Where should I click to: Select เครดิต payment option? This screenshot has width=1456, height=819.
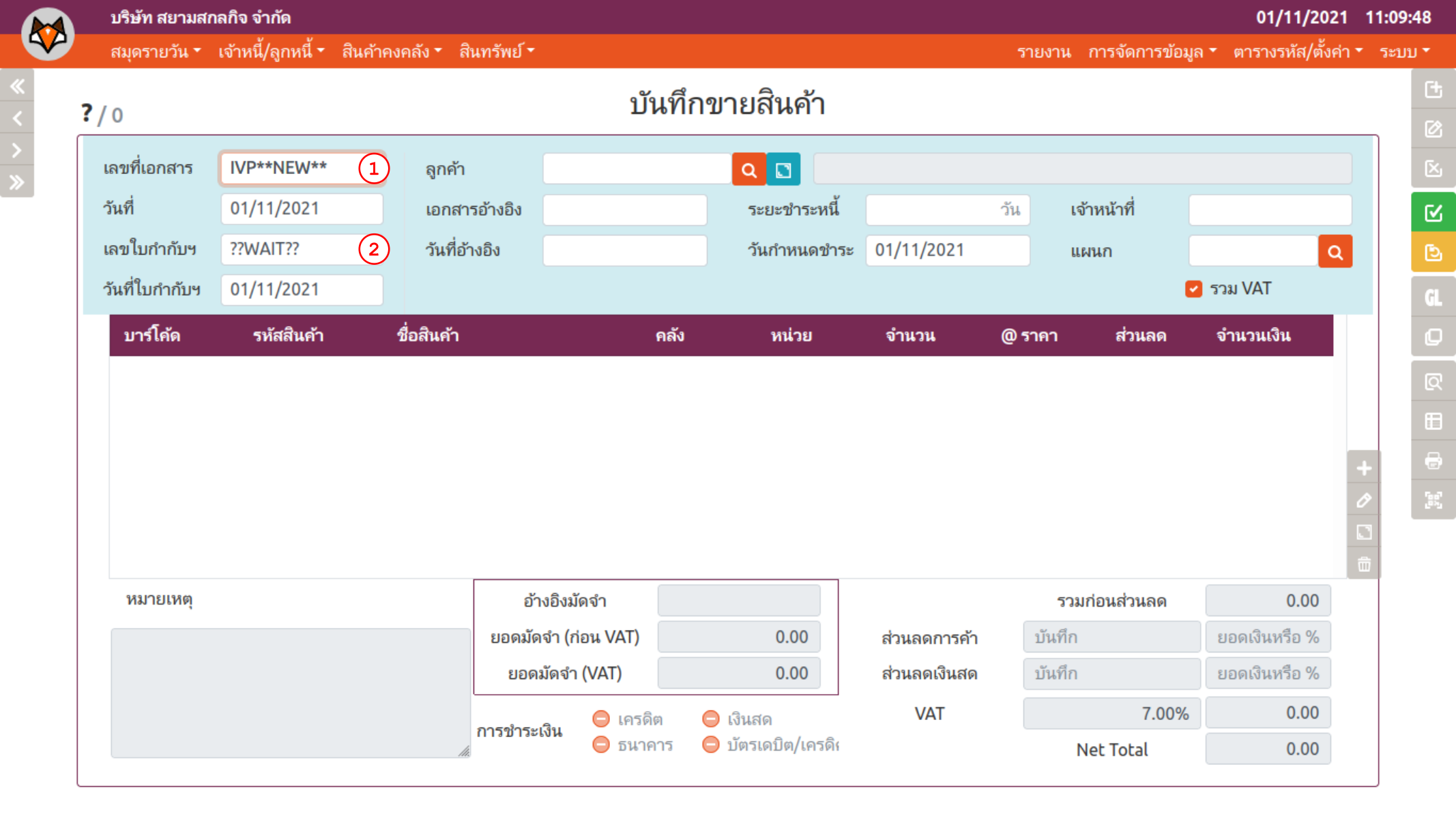tap(601, 719)
